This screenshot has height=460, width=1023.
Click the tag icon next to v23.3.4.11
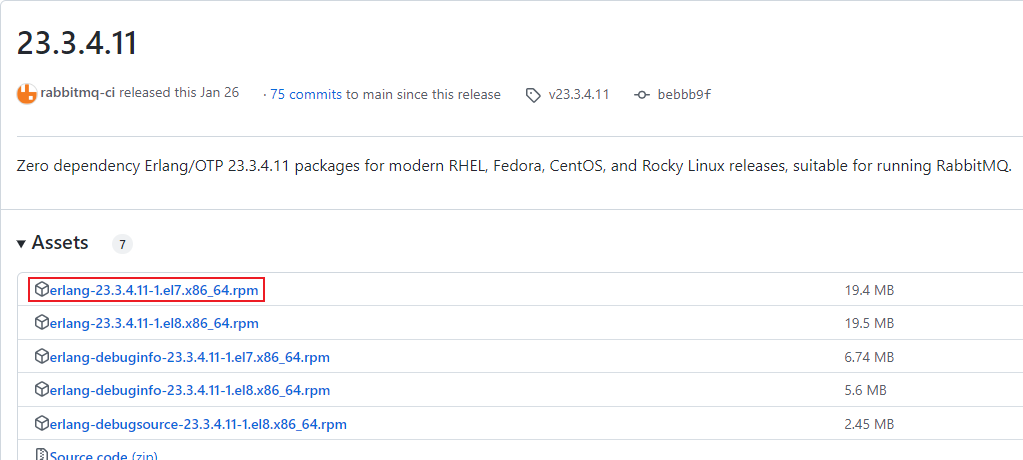coord(533,95)
